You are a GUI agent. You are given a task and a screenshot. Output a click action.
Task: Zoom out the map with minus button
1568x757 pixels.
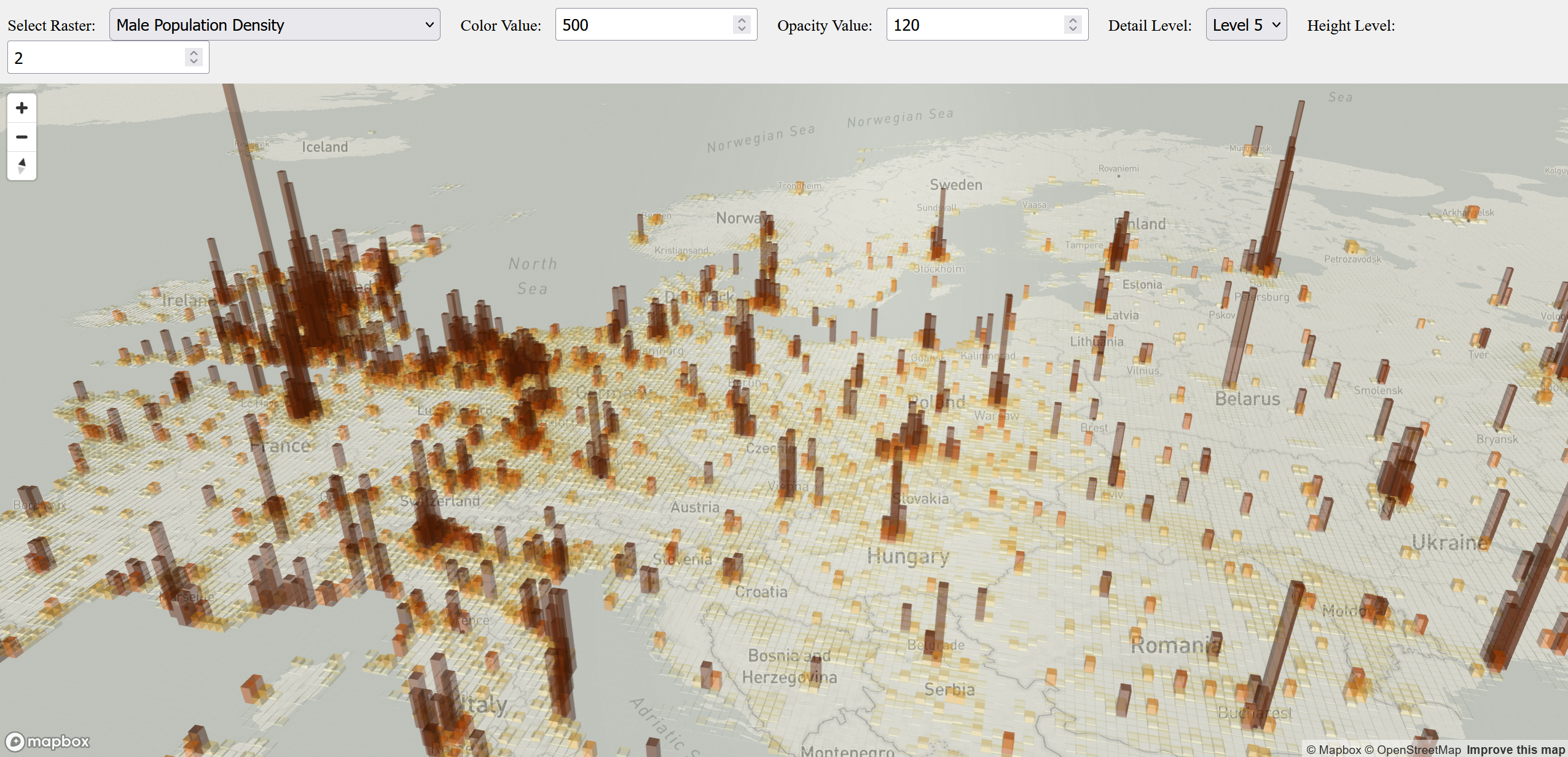[22, 137]
